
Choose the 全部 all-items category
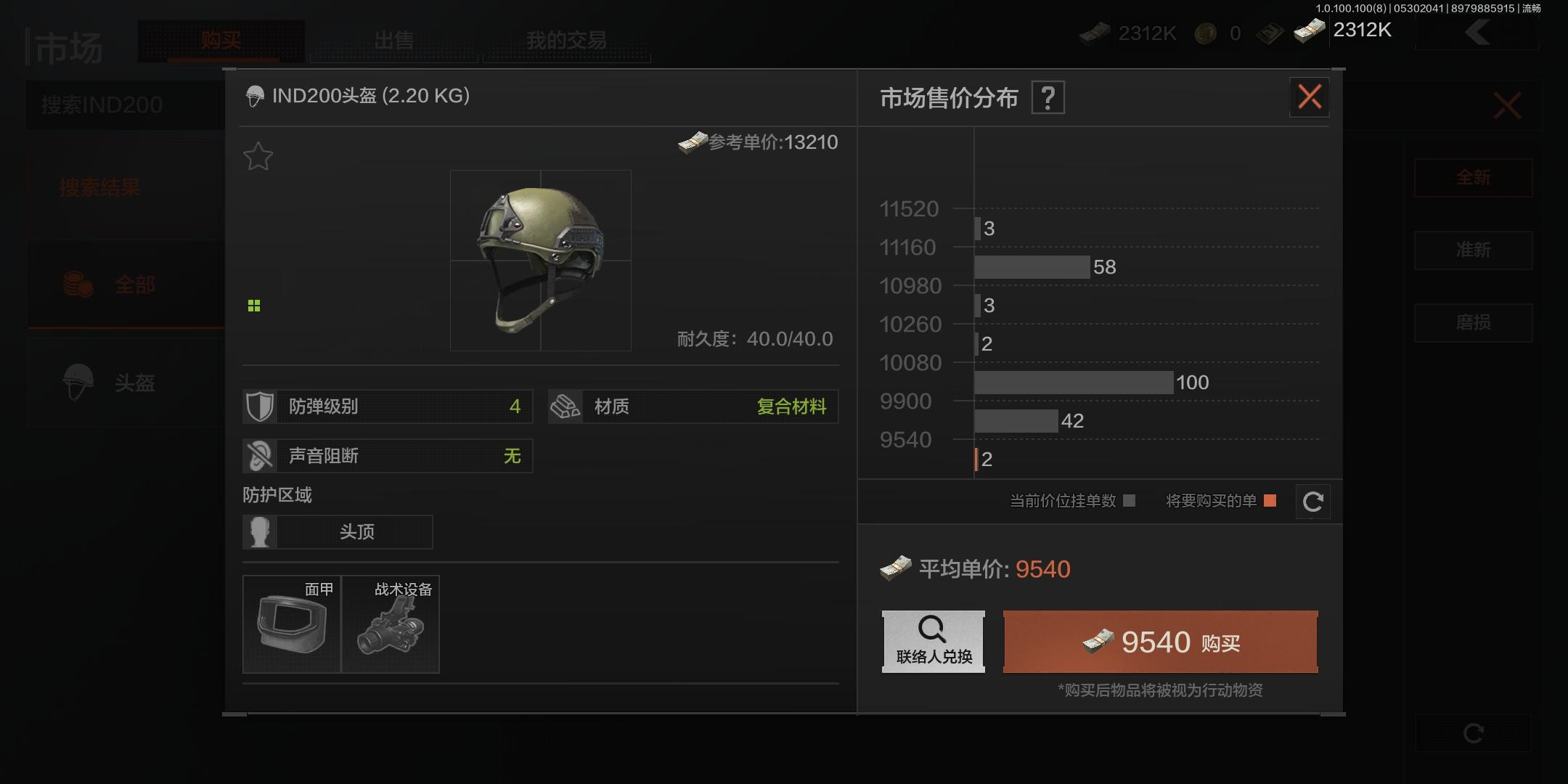(126, 285)
